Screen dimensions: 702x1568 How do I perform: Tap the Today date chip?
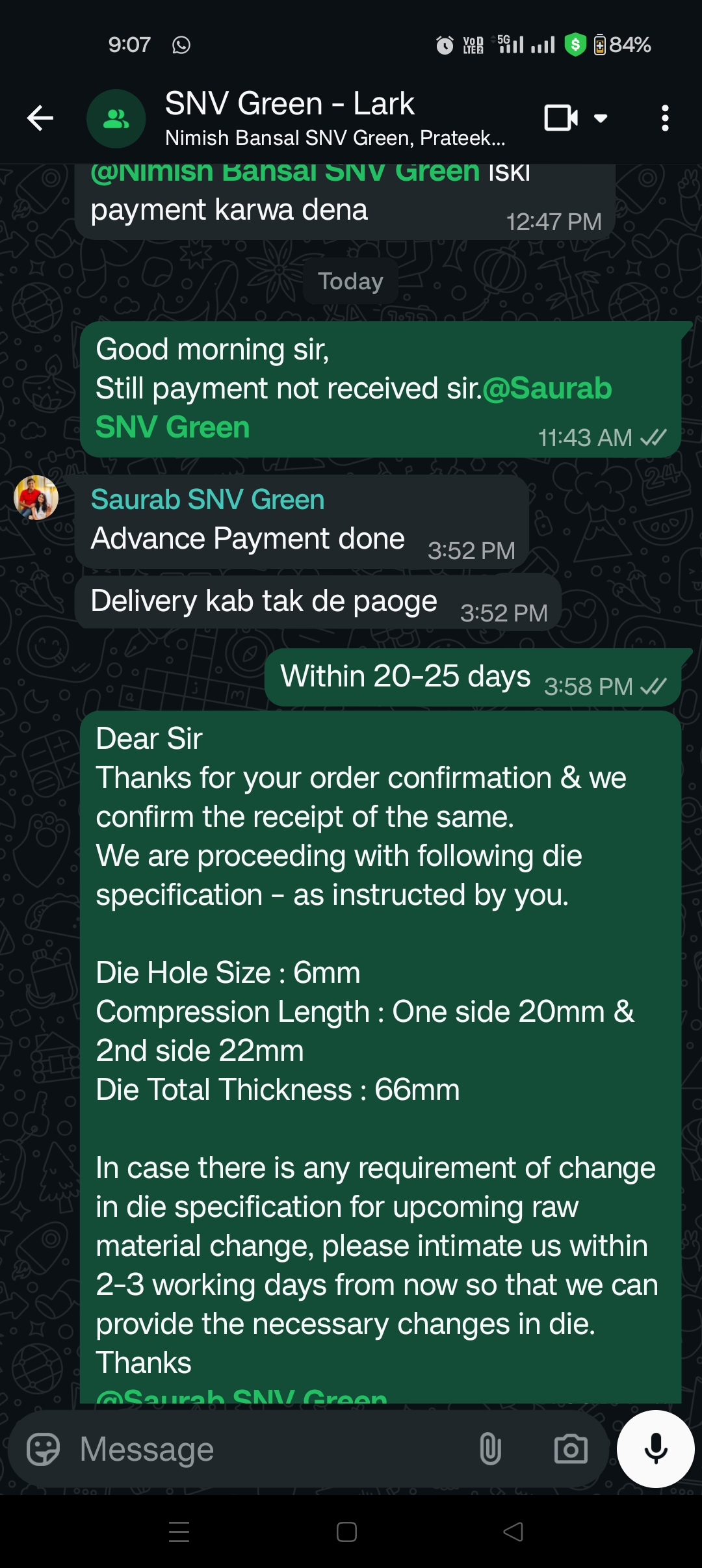tap(350, 281)
